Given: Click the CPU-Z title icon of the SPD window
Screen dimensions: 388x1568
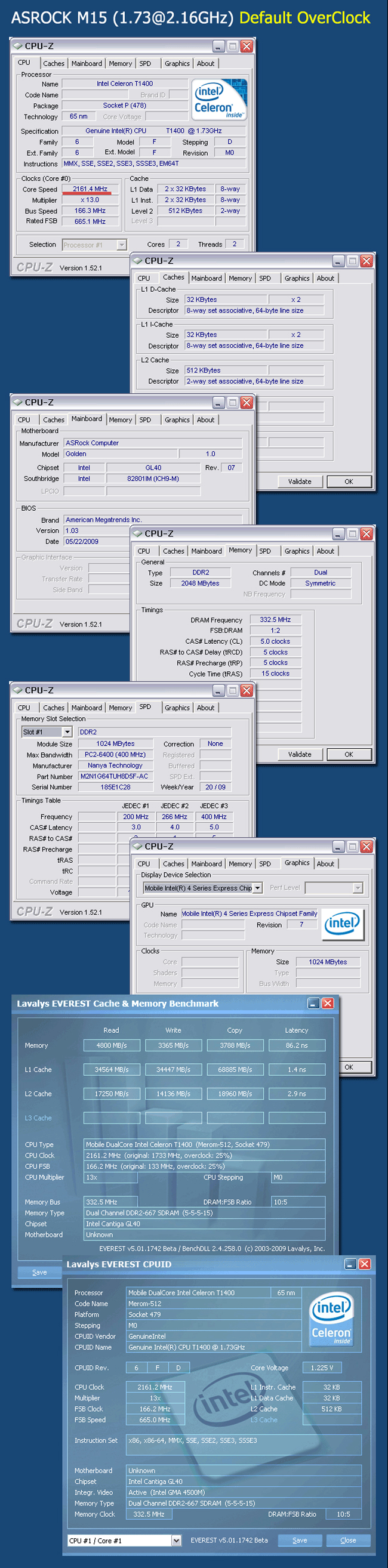Looking at the screenshot, I should point(18,690).
